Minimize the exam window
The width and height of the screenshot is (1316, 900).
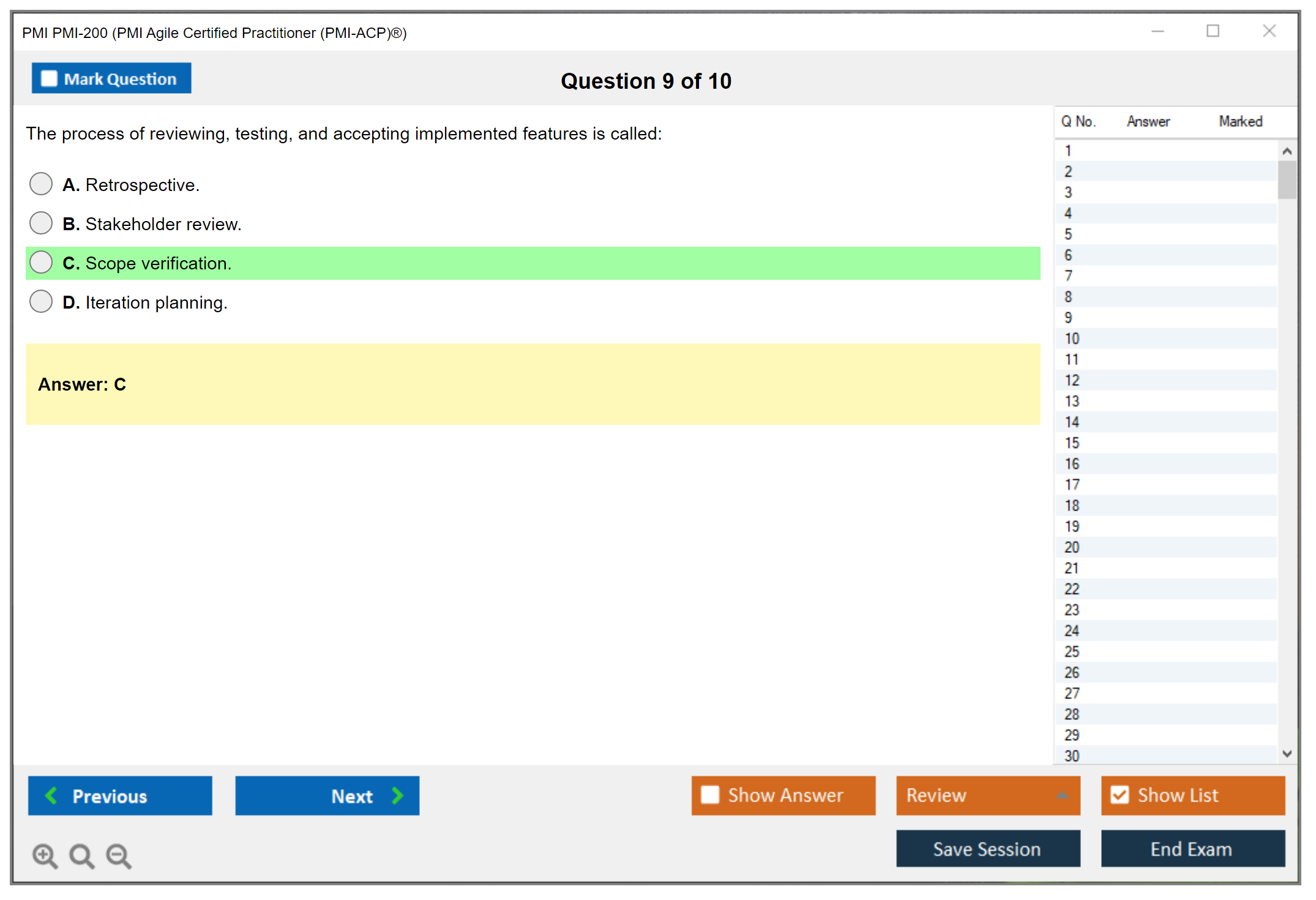(x=1157, y=31)
